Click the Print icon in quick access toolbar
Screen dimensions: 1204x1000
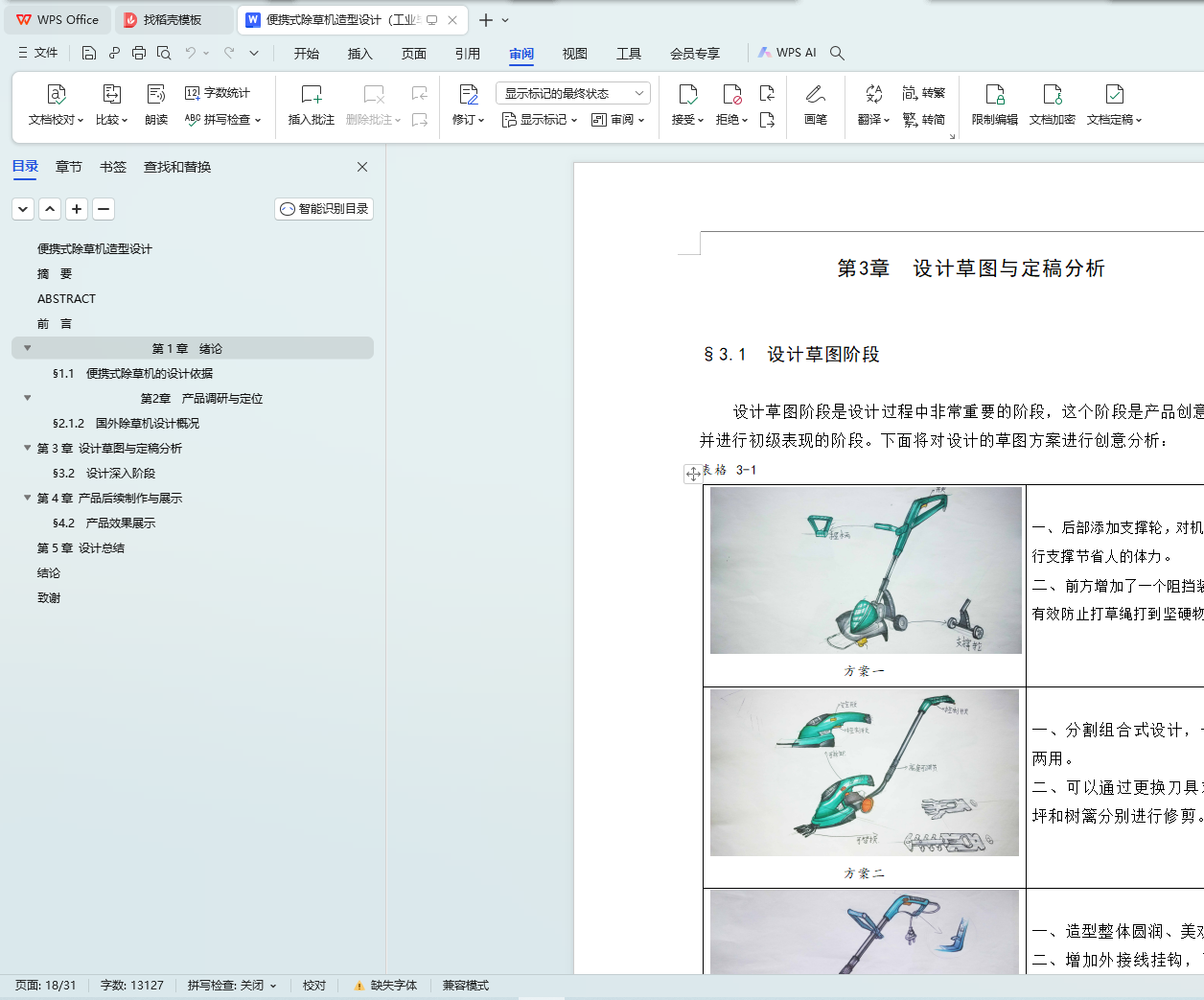[139, 53]
